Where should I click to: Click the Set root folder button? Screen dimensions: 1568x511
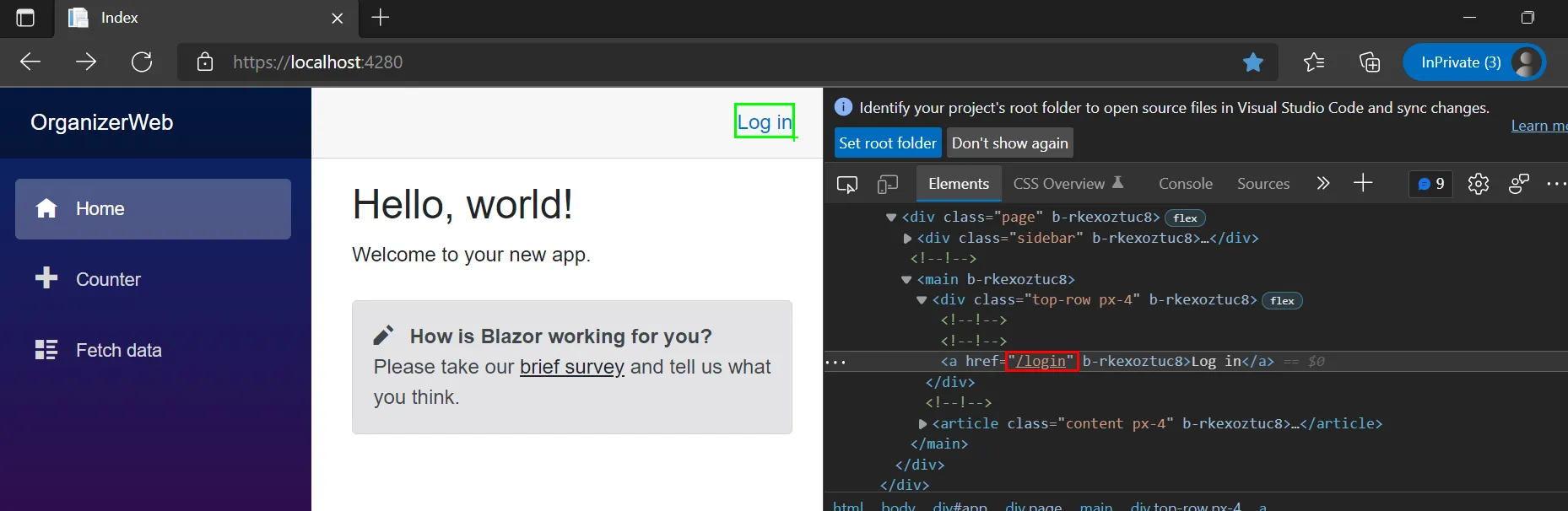tap(887, 143)
